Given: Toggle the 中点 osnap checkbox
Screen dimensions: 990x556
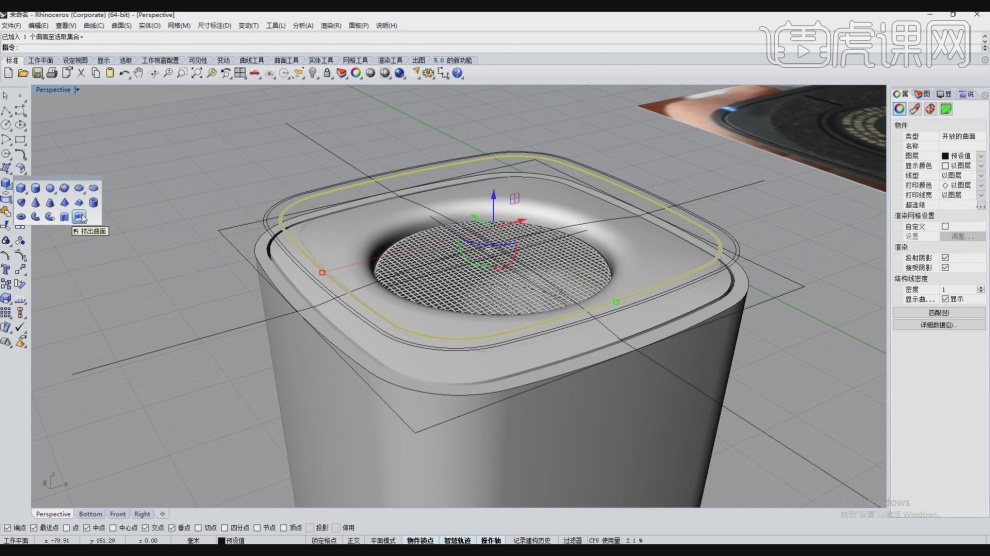Looking at the screenshot, I should click(86, 528).
